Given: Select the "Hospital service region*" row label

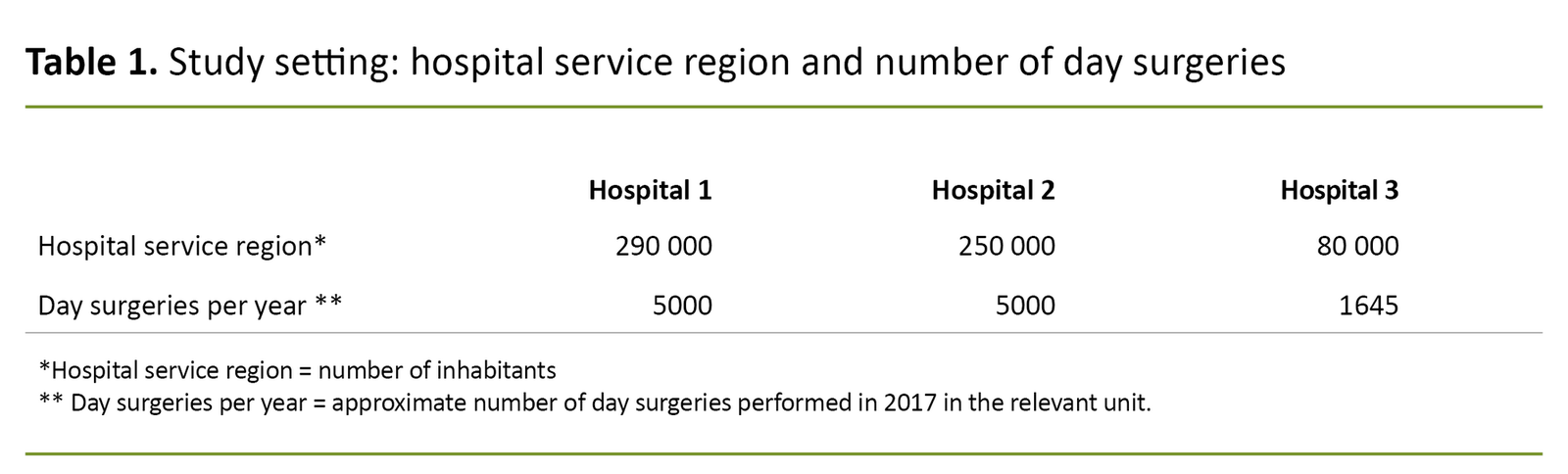Looking at the screenshot, I should pos(181,246).
